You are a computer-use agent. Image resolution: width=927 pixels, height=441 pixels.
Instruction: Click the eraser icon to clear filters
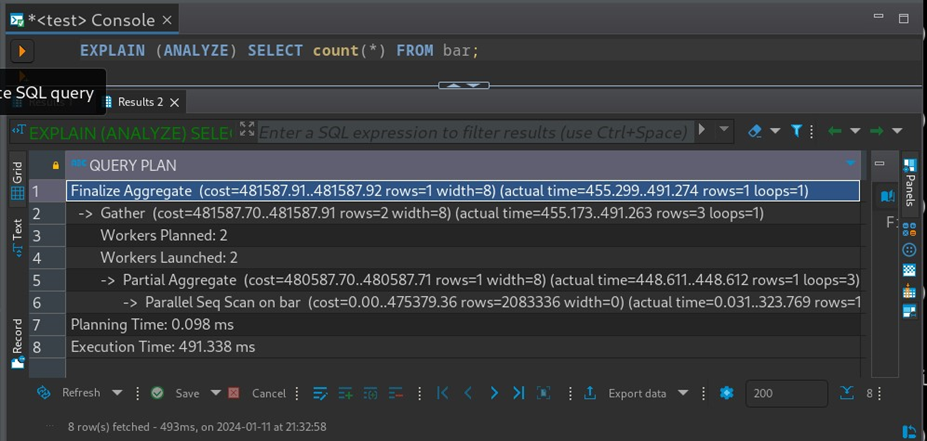click(x=755, y=131)
